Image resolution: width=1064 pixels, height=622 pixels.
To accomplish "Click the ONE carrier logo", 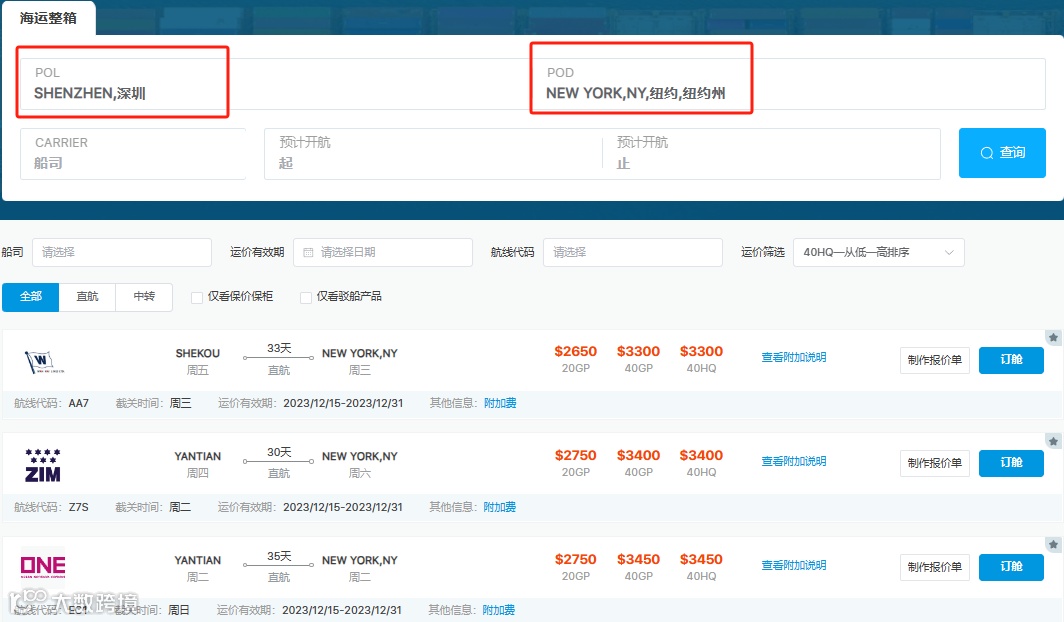I will 42,566.
